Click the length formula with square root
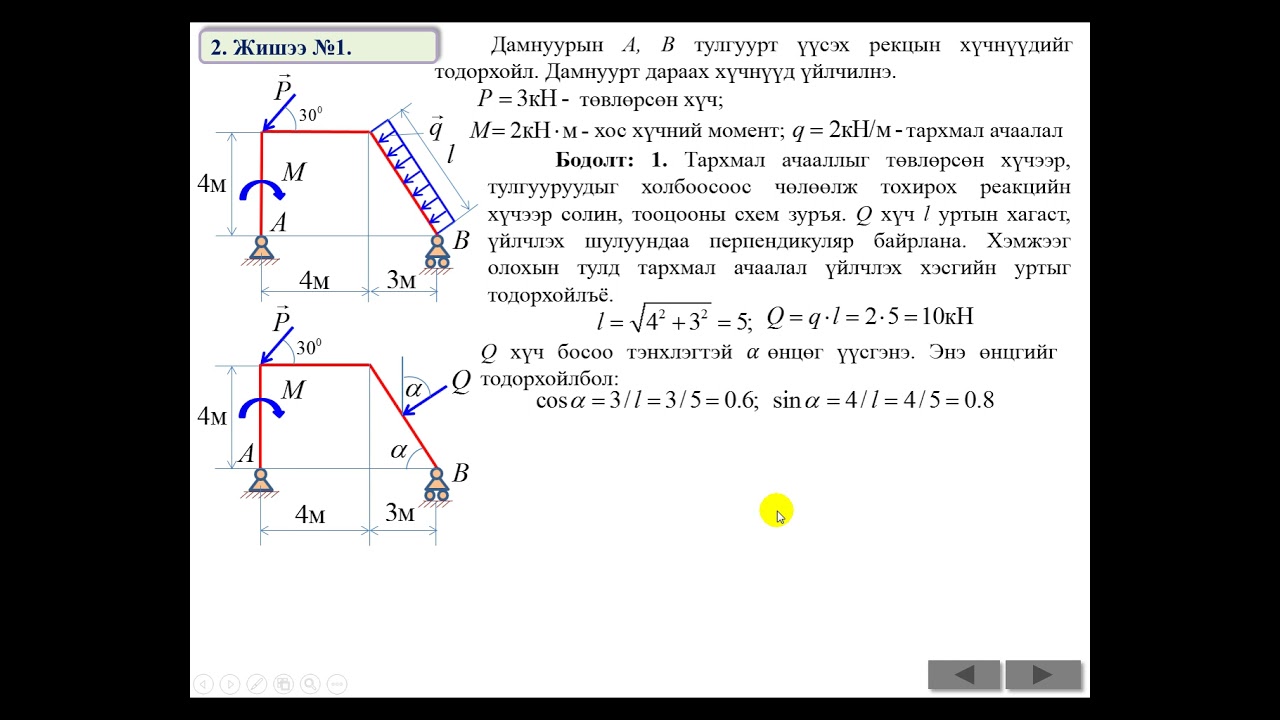1280x720 pixels. tap(673, 319)
